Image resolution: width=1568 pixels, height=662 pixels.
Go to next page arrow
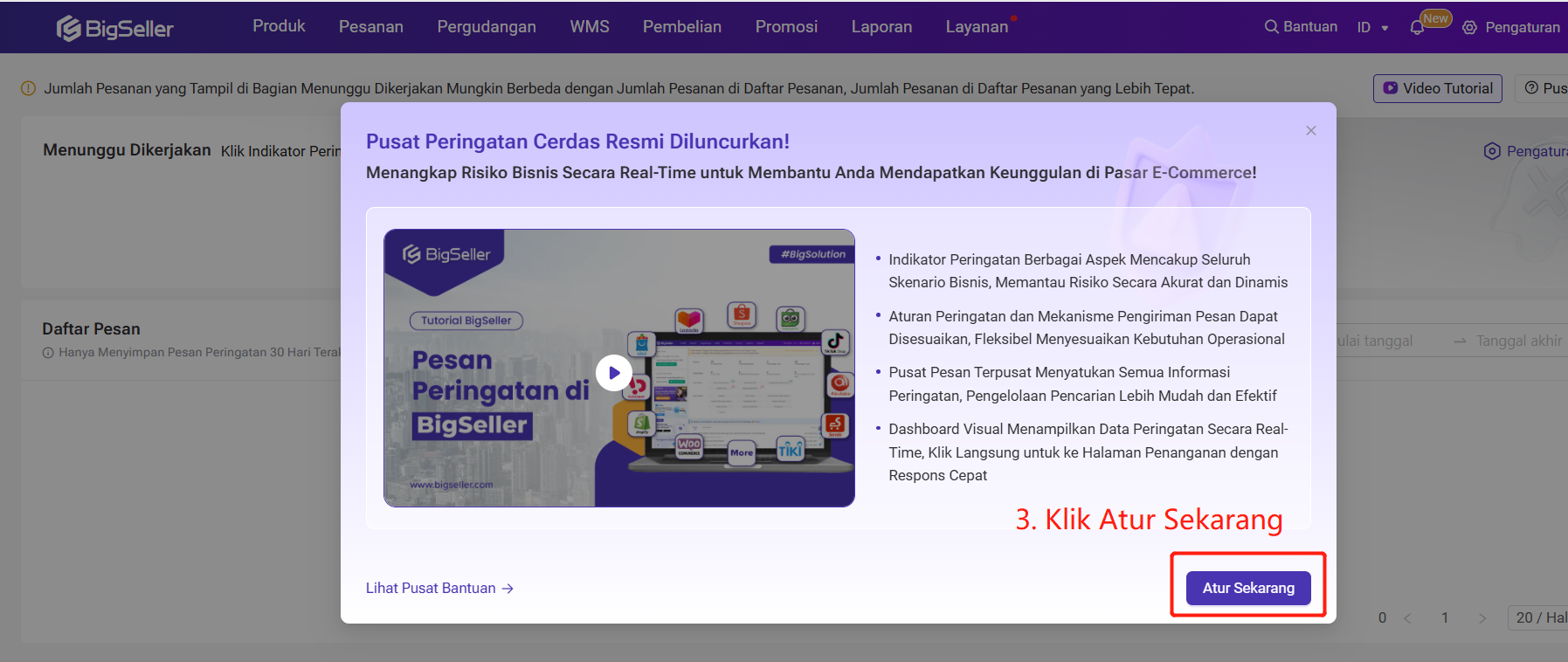[x=1482, y=618]
